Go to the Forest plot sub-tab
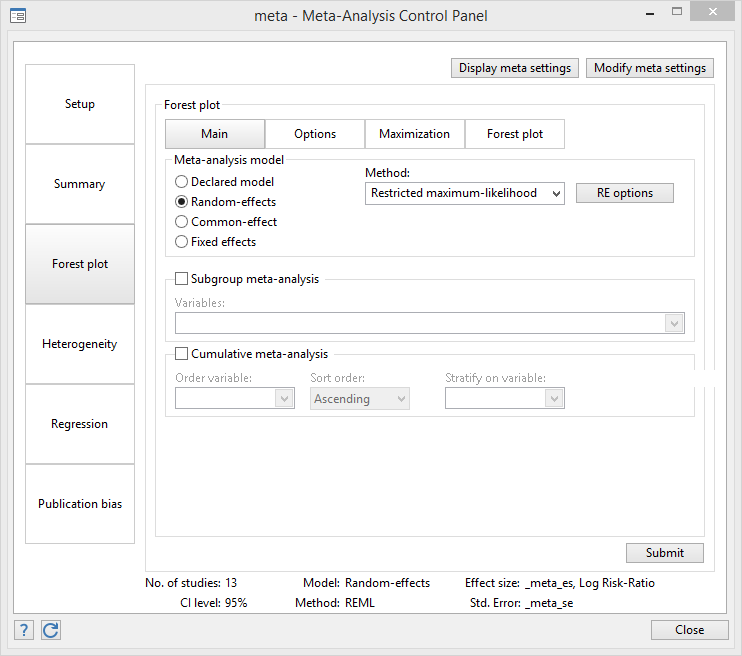The width and height of the screenshot is (742, 656). (x=515, y=134)
